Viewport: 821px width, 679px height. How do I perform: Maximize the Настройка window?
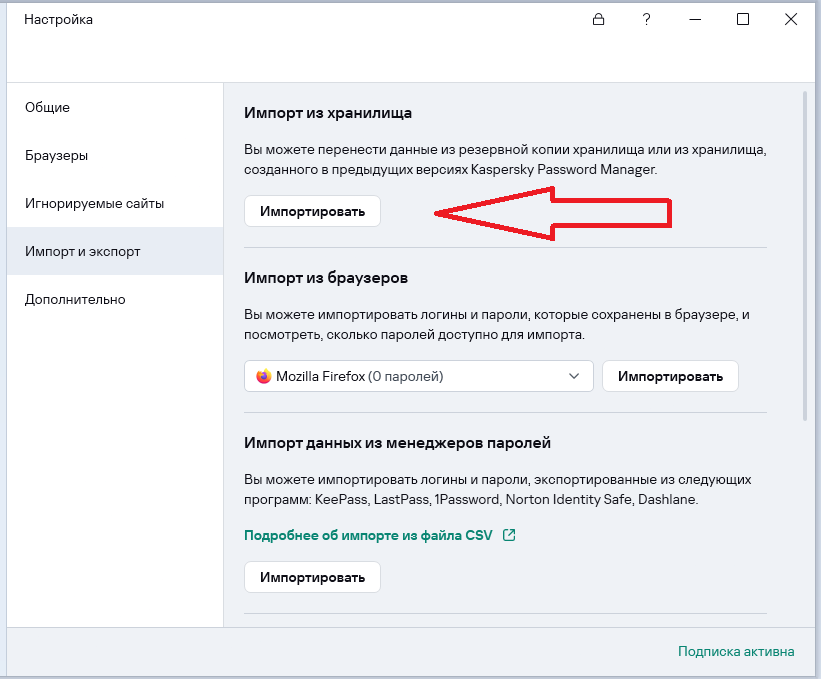[x=743, y=20]
